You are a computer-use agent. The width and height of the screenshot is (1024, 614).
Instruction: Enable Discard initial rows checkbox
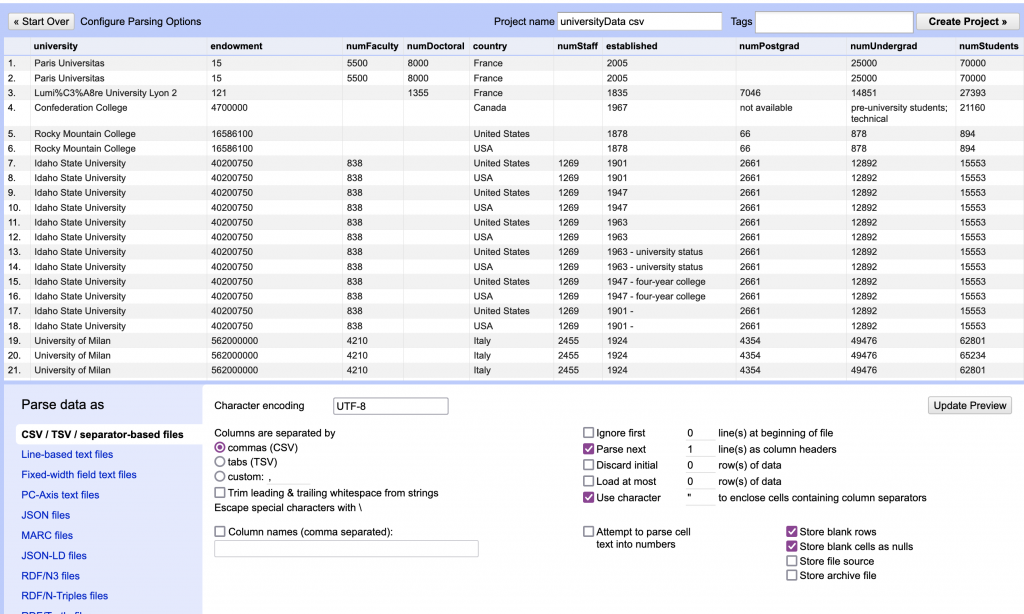pos(588,465)
